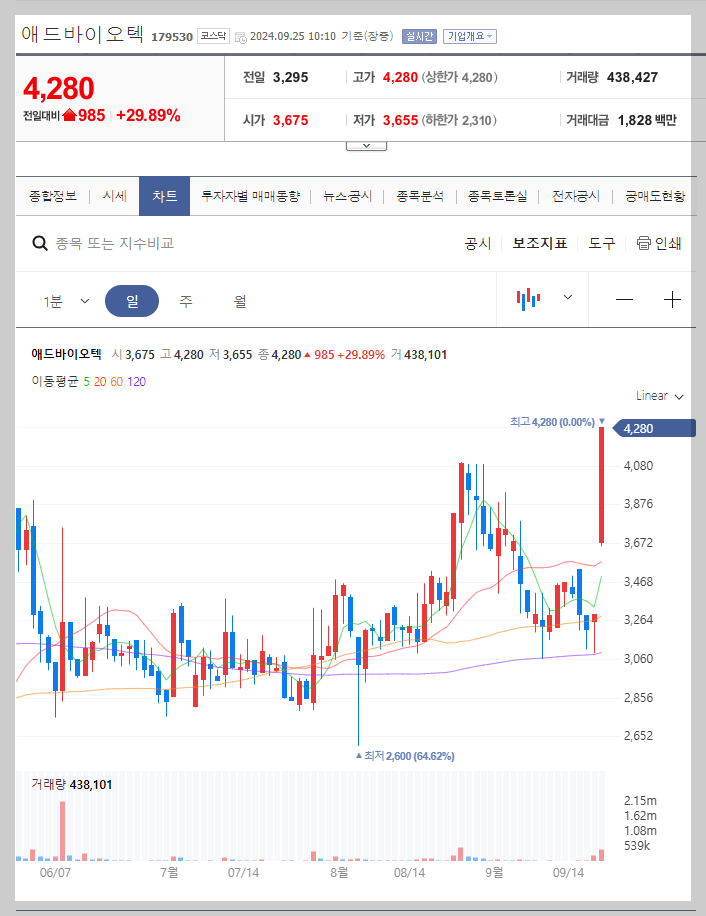Zoom out with the minus icon
The height and width of the screenshot is (916, 706).
(624, 299)
